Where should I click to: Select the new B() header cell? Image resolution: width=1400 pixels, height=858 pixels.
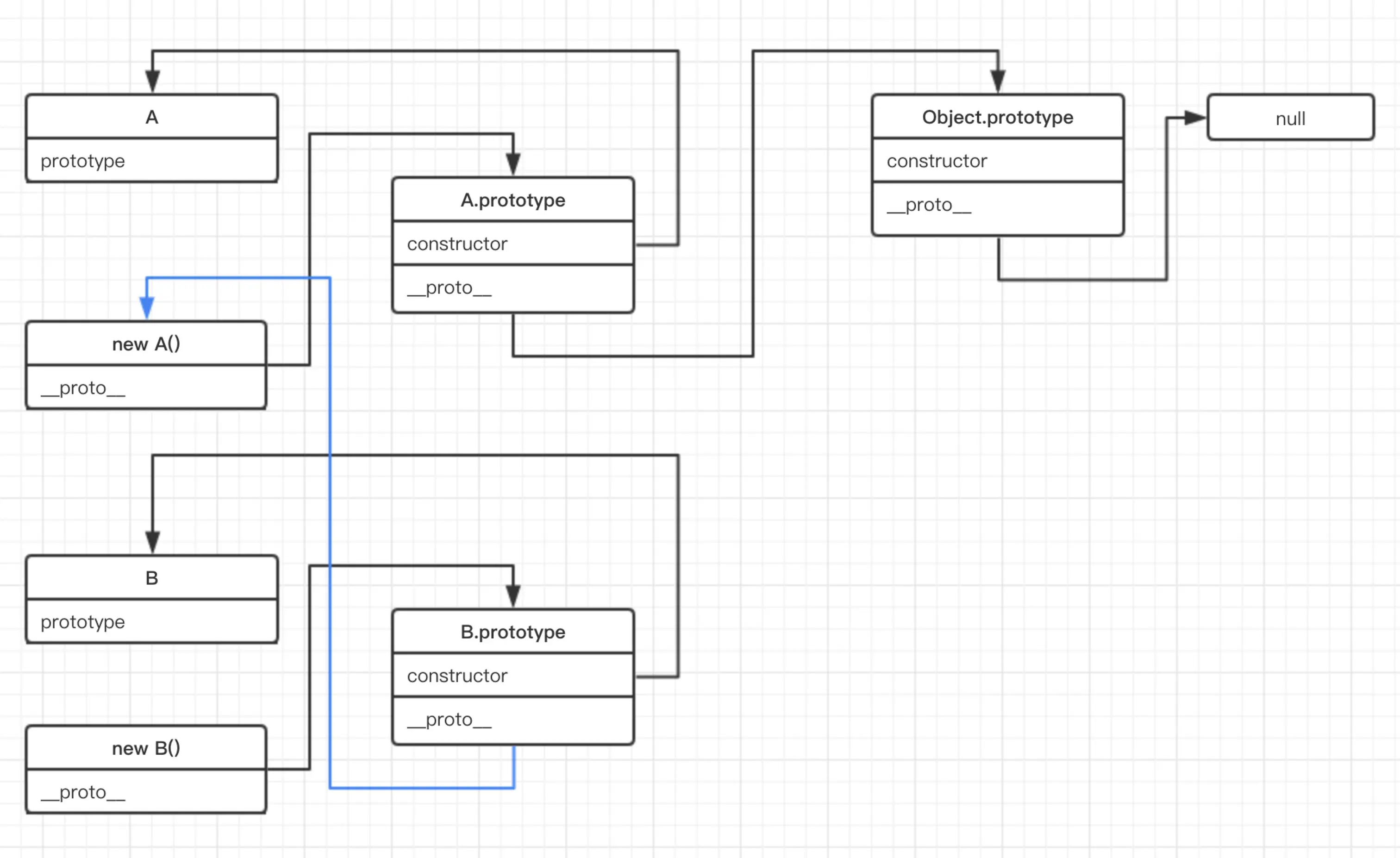coord(146,748)
